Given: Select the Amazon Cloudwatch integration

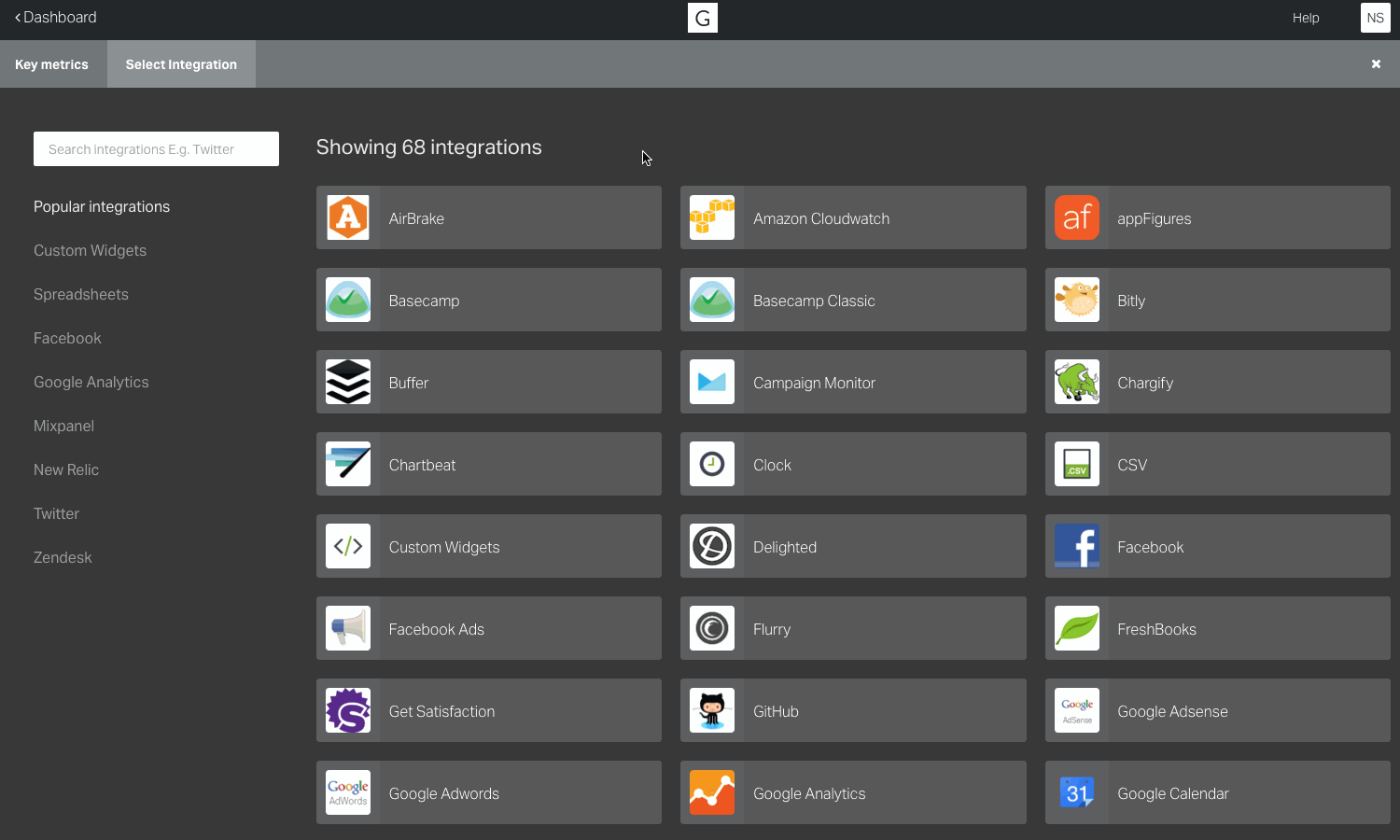Looking at the screenshot, I should [x=852, y=217].
